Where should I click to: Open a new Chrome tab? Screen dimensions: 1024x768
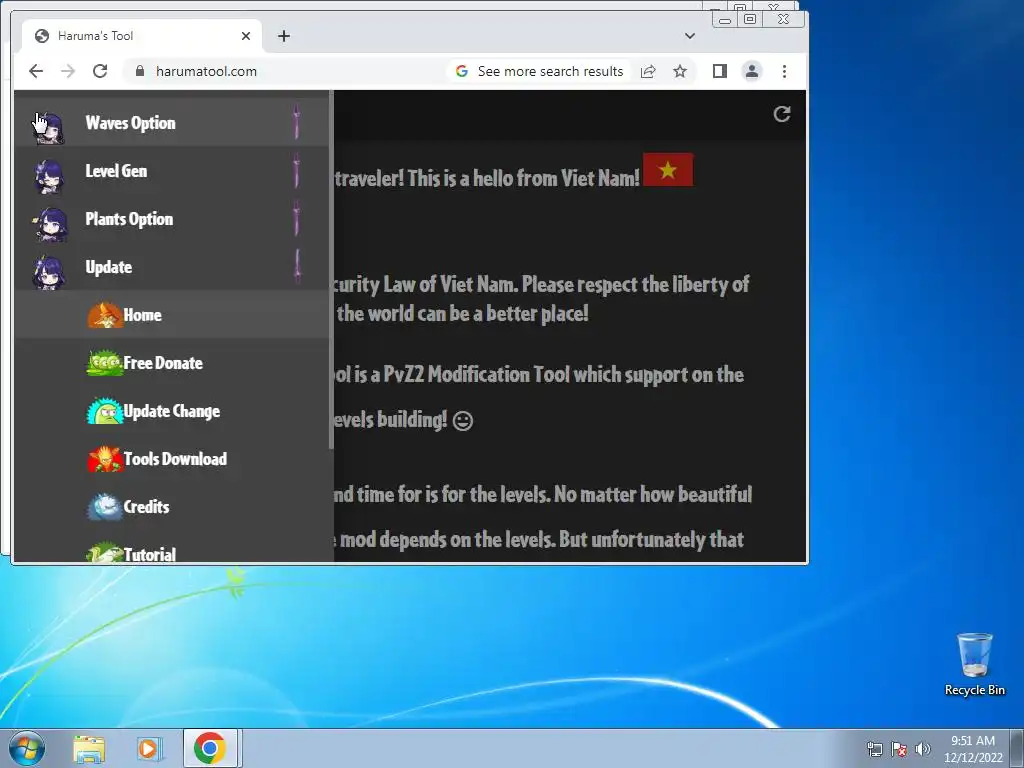pyautogui.click(x=283, y=36)
